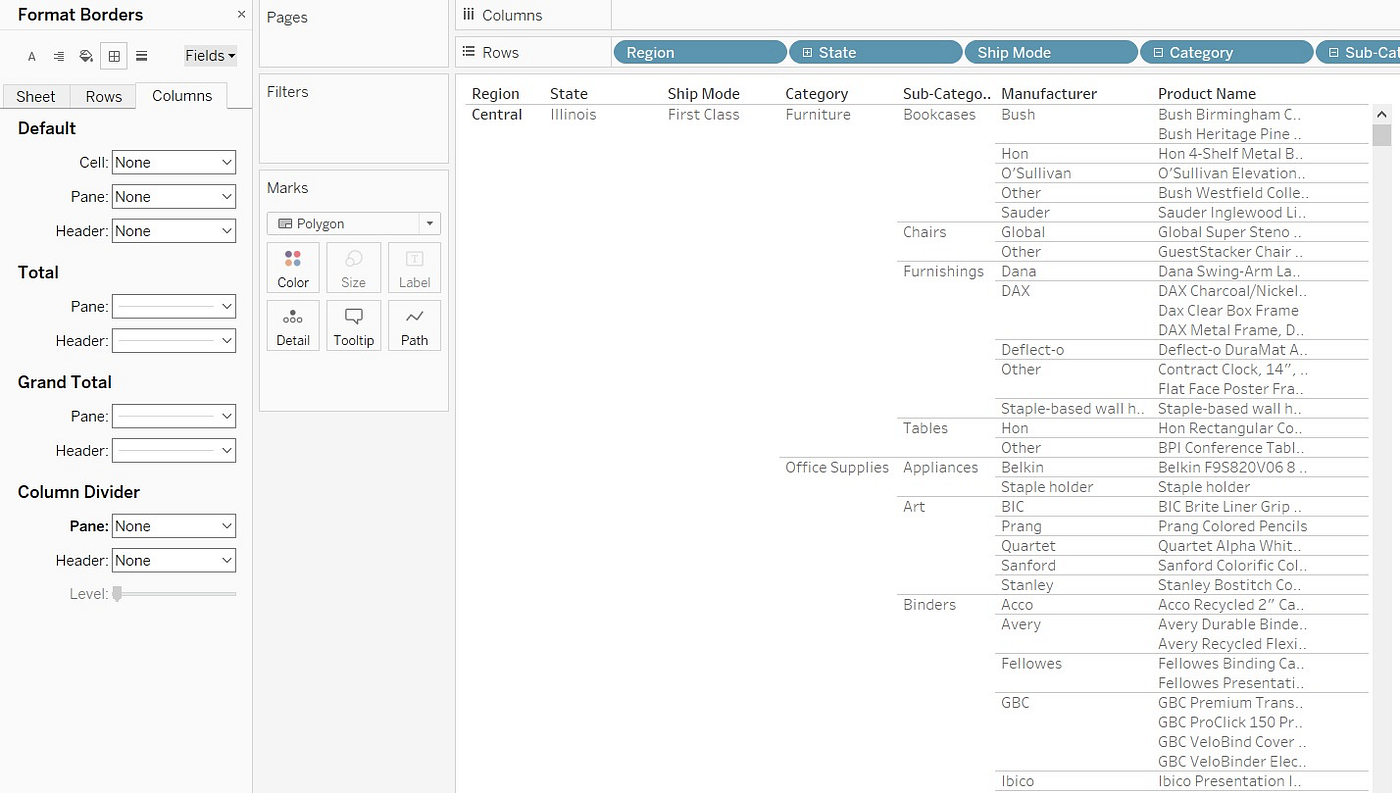
Task: Select the Columns tab in Format Borders
Action: [x=182, y=96]
